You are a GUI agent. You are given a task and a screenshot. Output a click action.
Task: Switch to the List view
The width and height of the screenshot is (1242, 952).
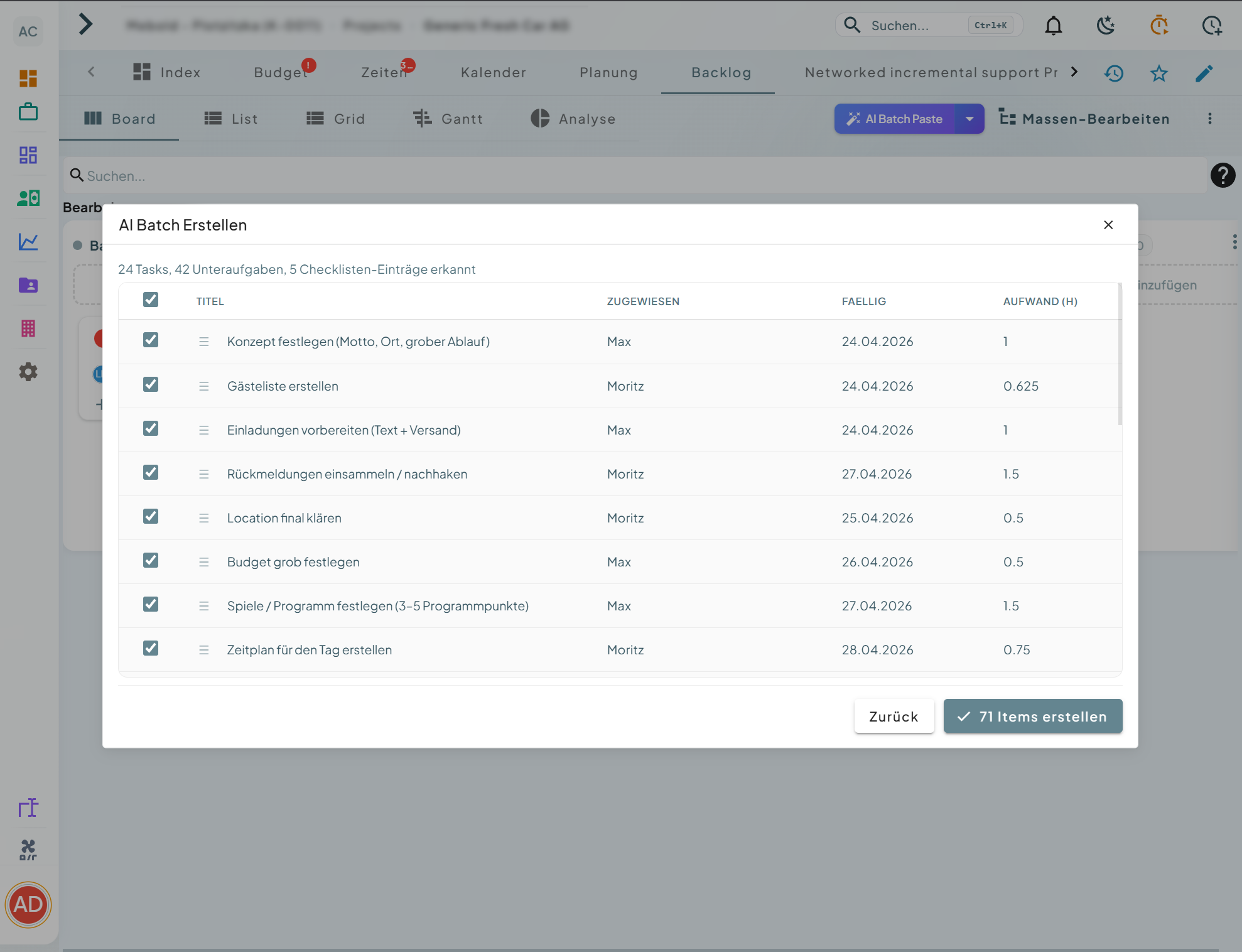(x=231, y=119)
